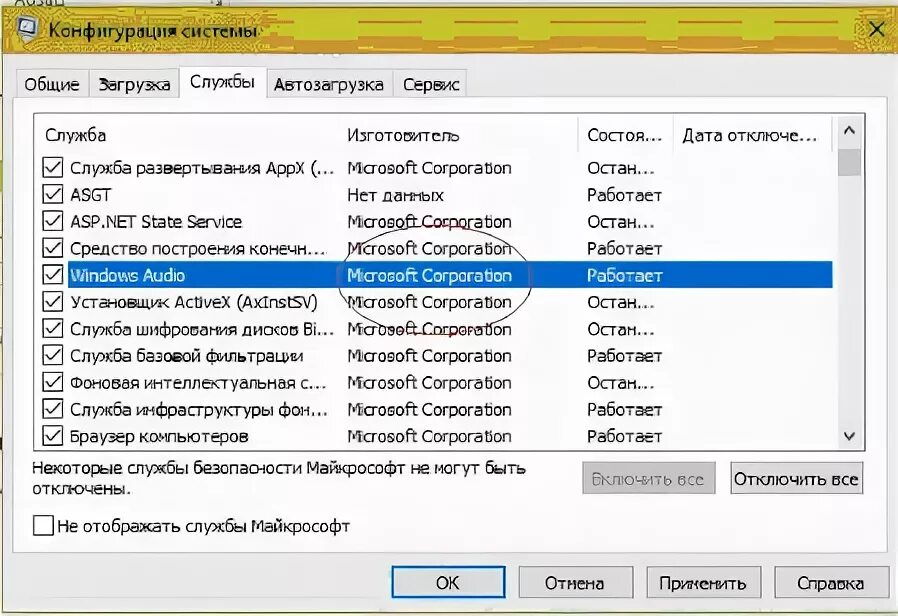898x616 pixels.
Task: Click Работает status of ASGT
Action: [x=624, y=195]
